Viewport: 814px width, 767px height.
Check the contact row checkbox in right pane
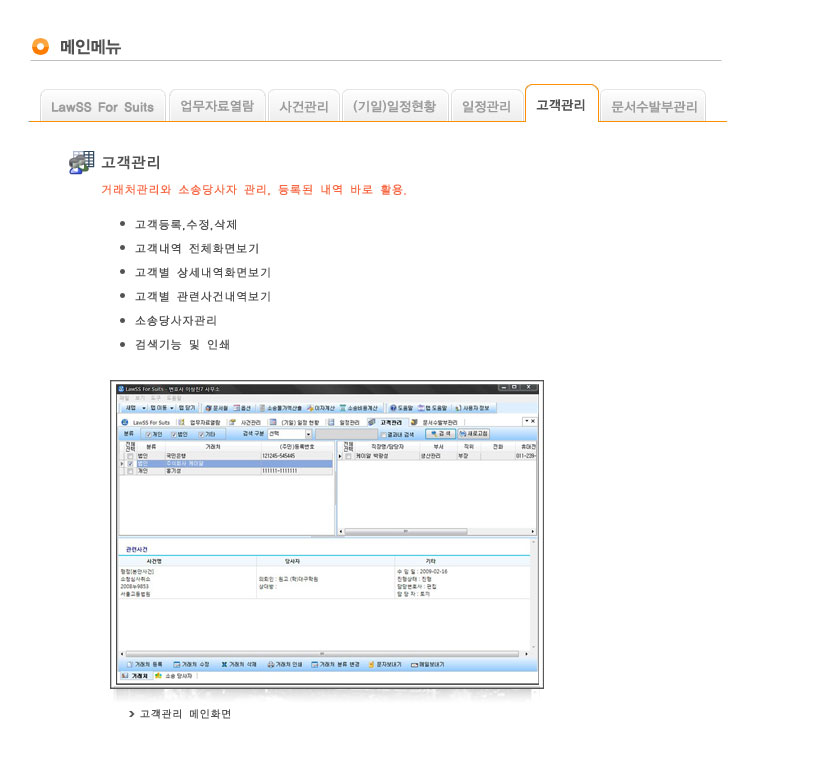click(348, 456)
